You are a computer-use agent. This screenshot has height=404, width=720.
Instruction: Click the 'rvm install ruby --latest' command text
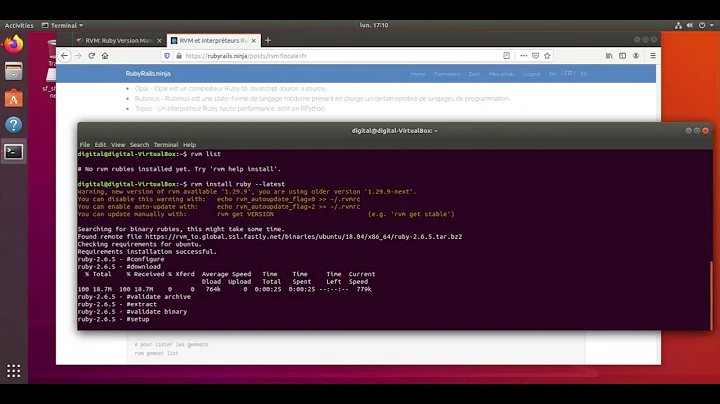pyautogui.click(x=237, y=184)
